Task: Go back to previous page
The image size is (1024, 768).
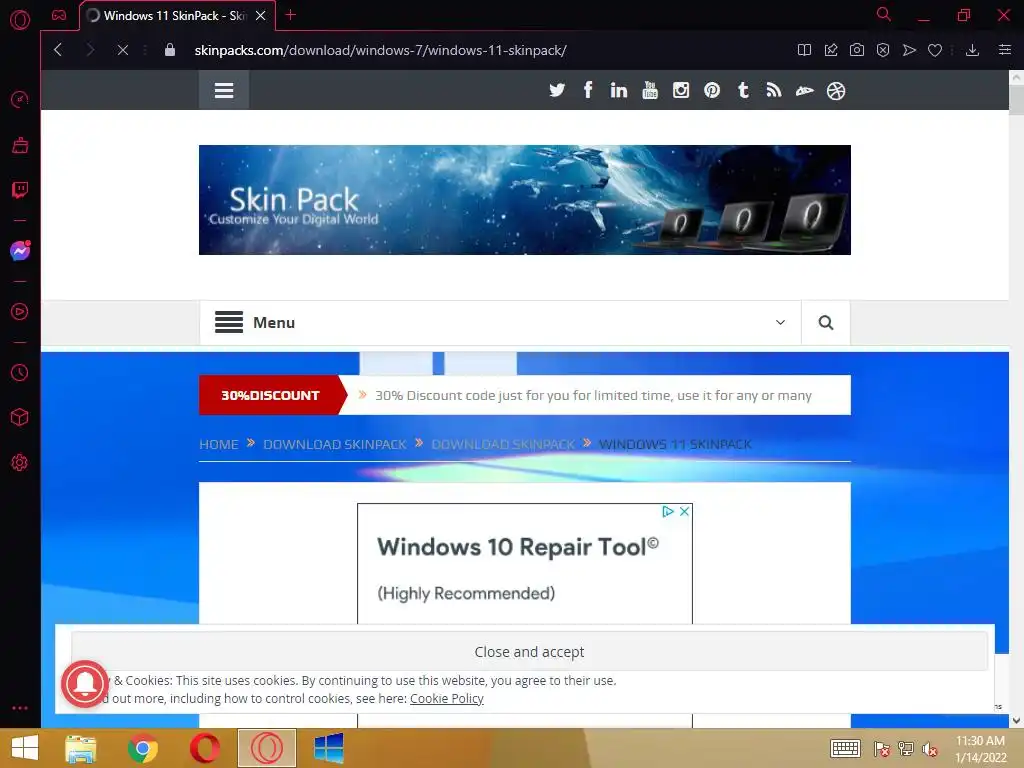Action: 58,50
